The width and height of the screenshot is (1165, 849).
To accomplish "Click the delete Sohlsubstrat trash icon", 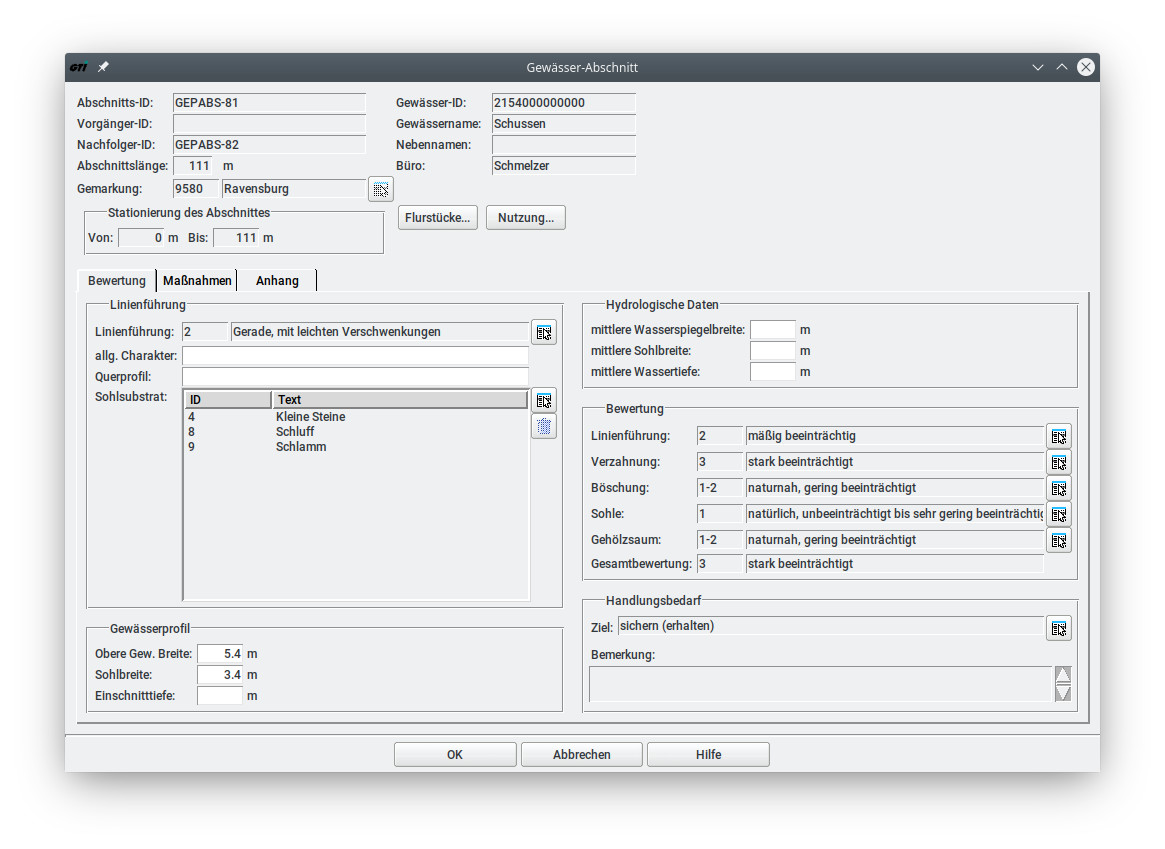I will click(543, 427).
